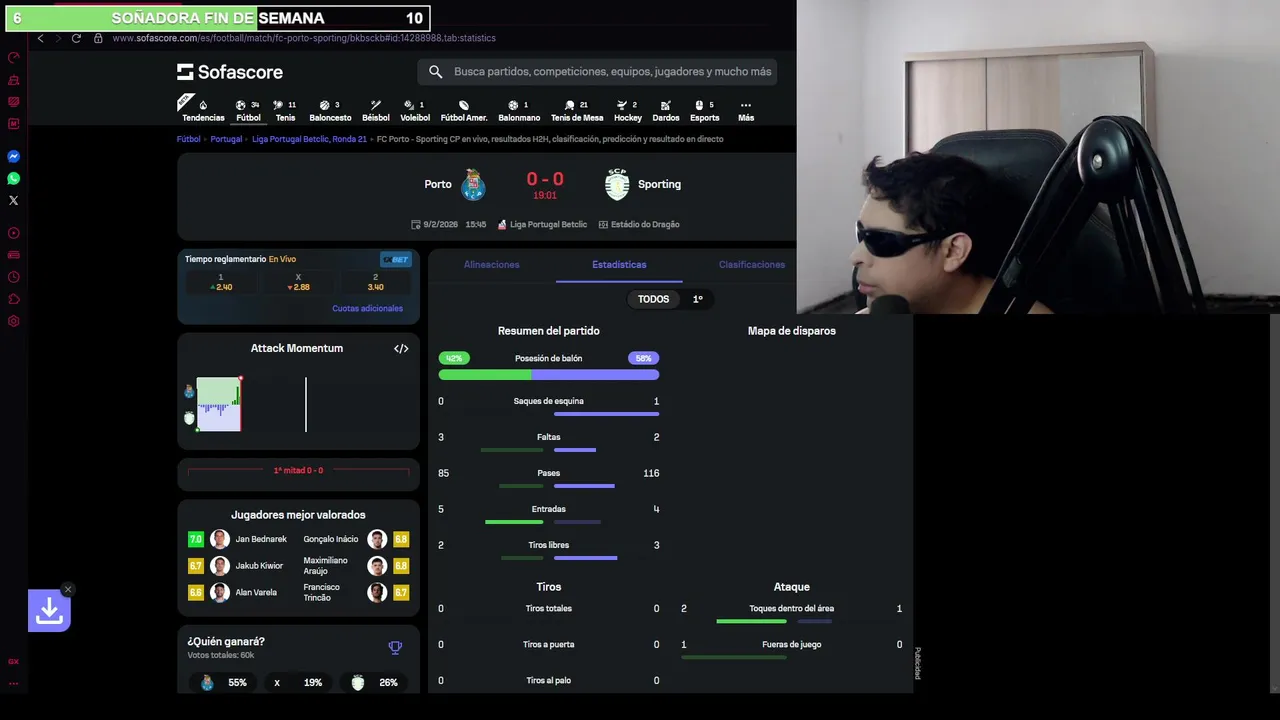The width and height of the screenshot is (1280, 720).
Task: Go back to the previous page
Action: coord(40,38)
